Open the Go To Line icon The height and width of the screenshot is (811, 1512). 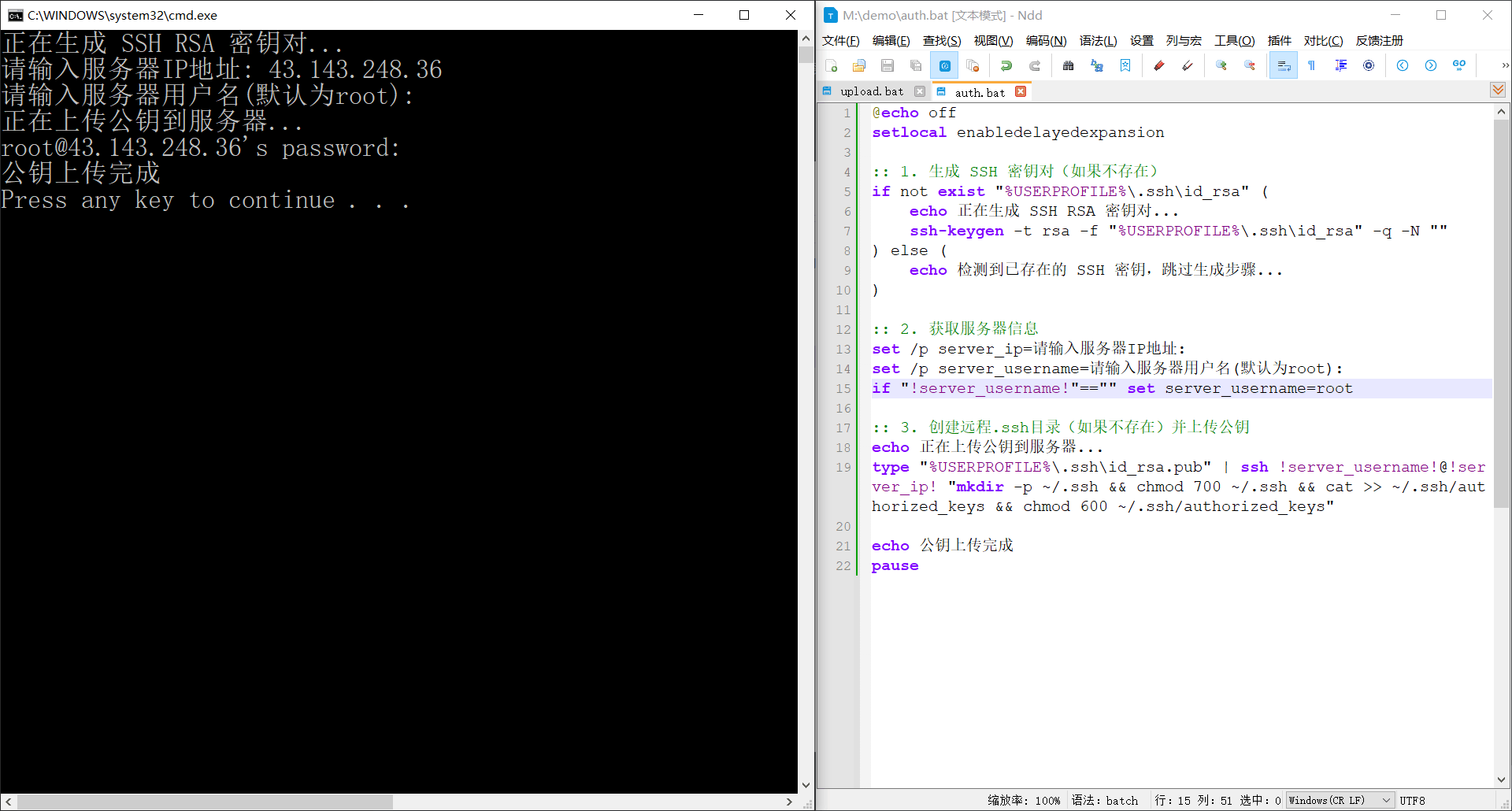pyautogui.click(x=1460, y=65)
